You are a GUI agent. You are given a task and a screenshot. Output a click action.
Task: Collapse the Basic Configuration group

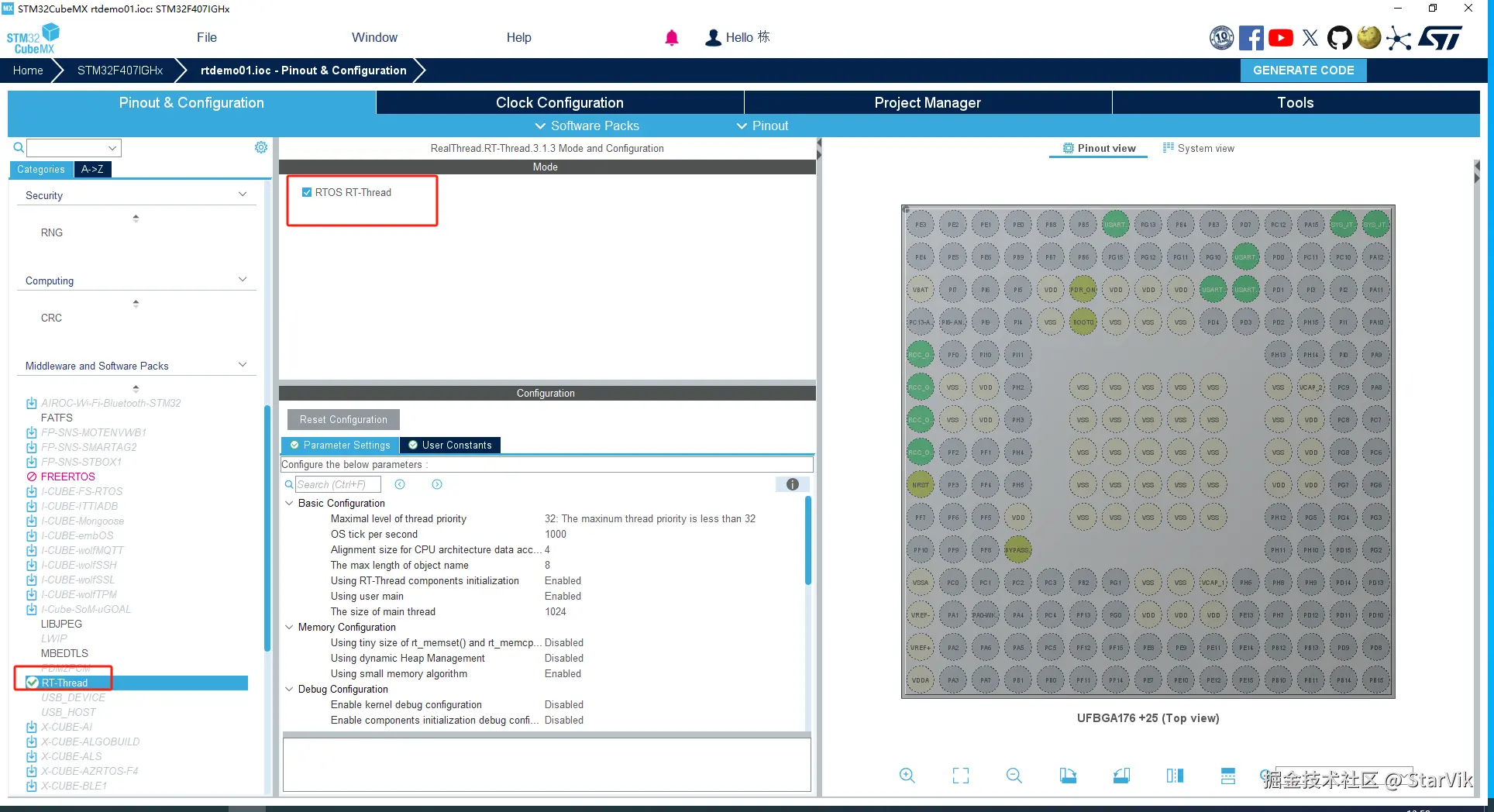coord(290,503)
